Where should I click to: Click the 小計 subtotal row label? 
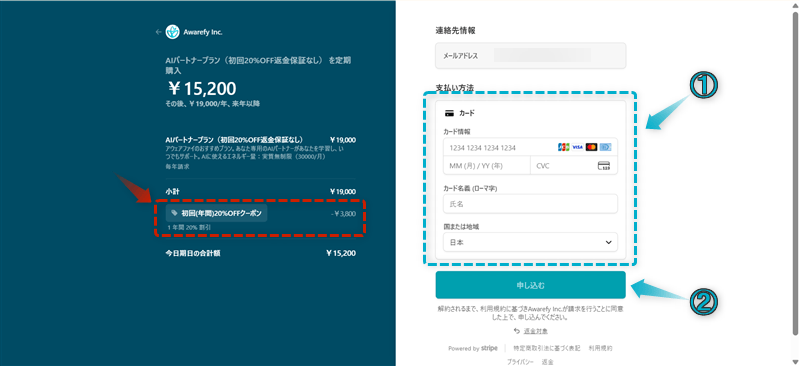click(x=172, y=191)
